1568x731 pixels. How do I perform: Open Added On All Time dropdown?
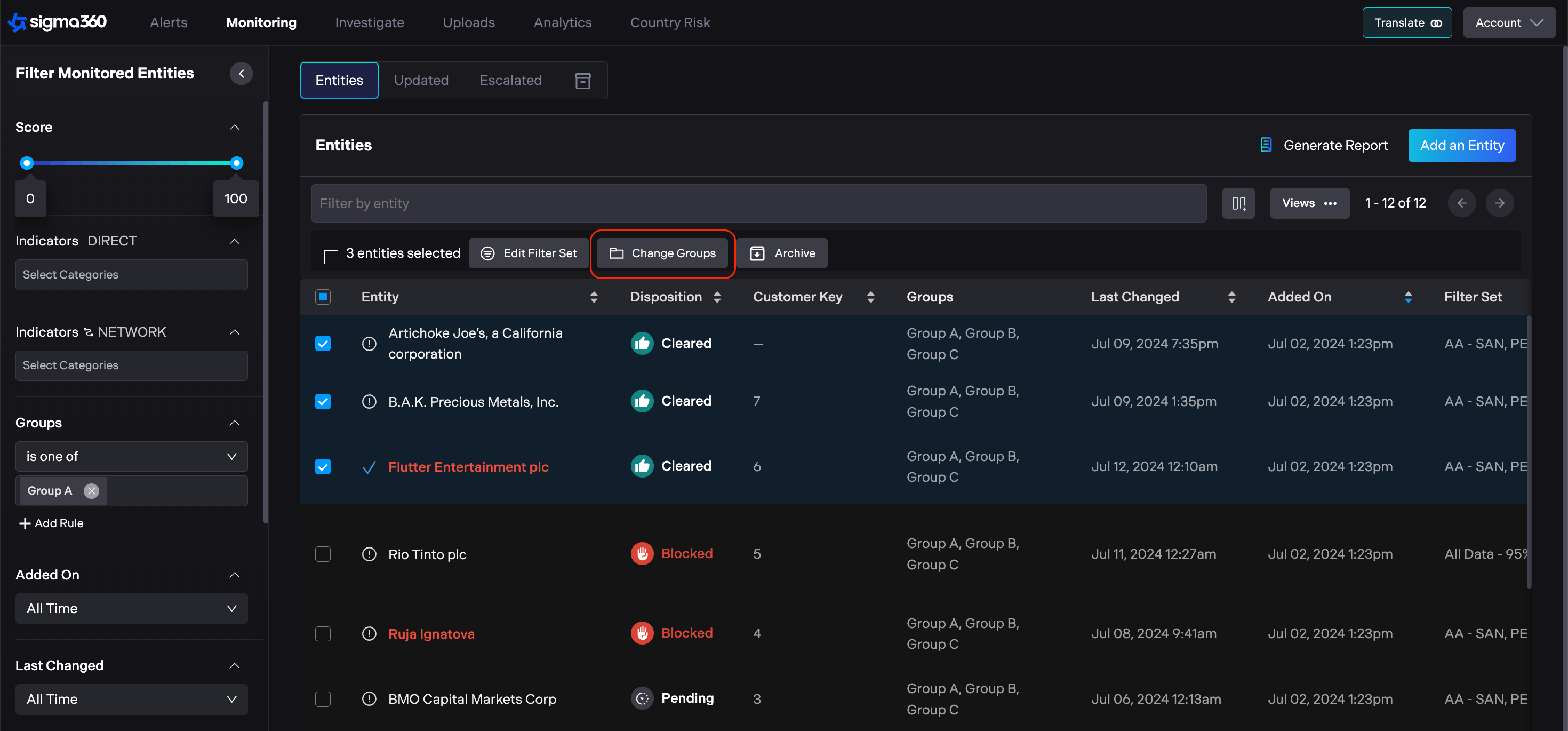(x=132, y=608)
